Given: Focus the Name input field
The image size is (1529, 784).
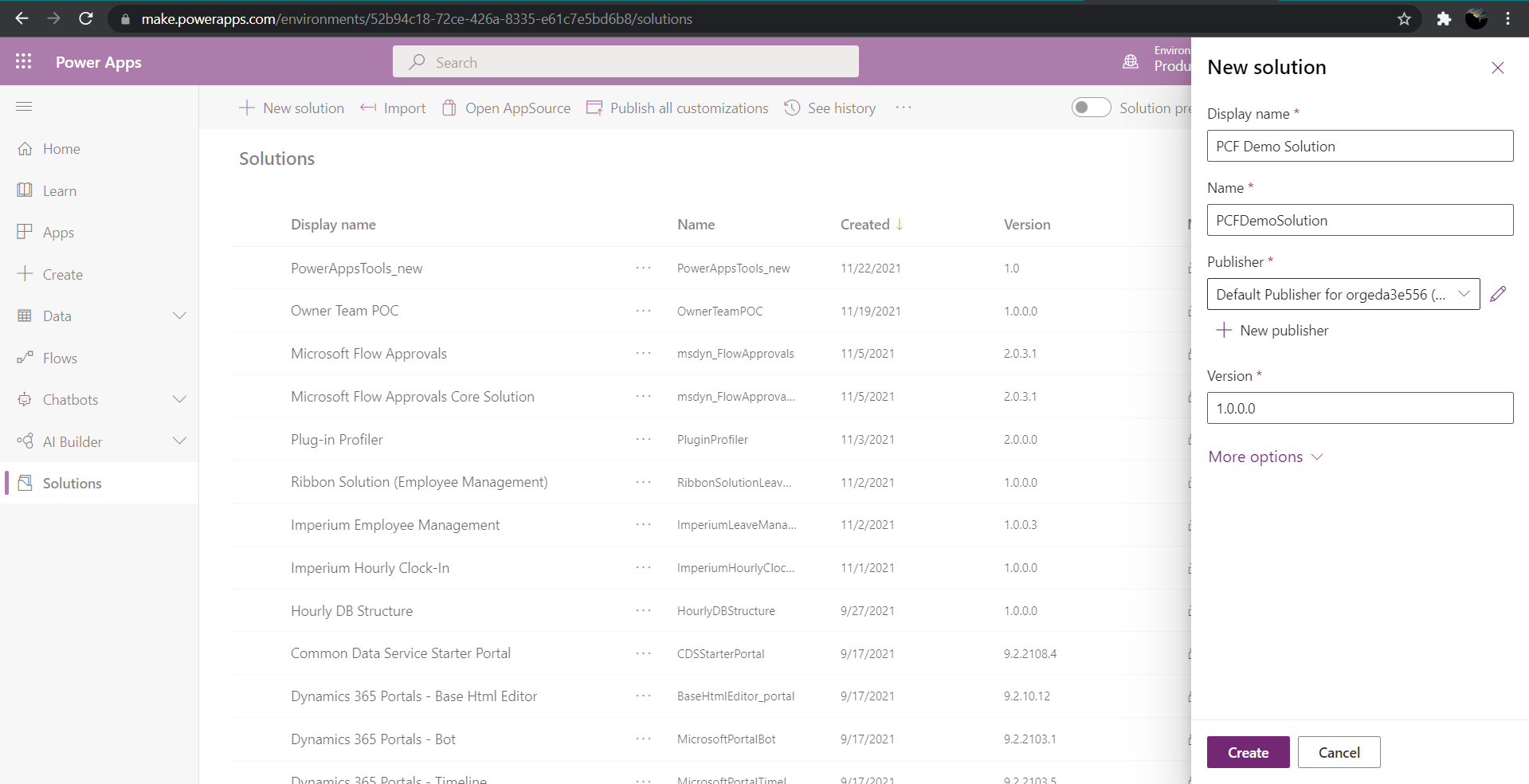Looking at the screenshot, I should (x=1360, y=220).
